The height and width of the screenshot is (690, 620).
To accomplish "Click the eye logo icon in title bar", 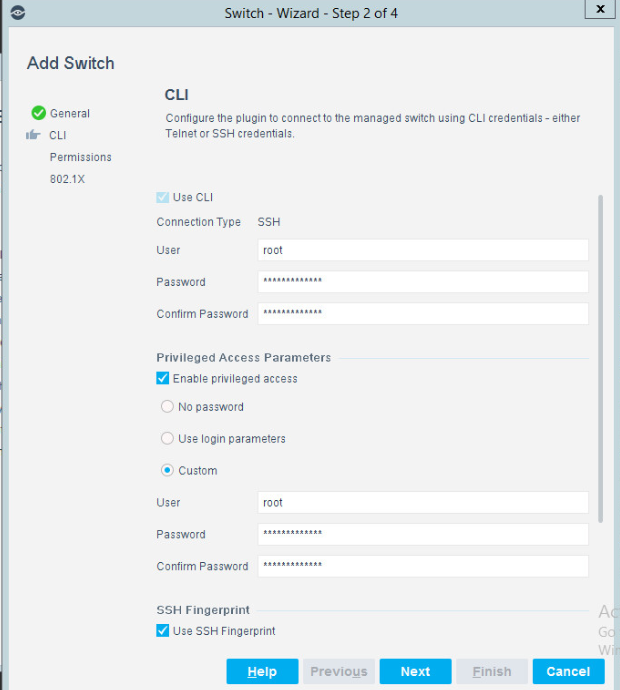I will pos(18,13).
